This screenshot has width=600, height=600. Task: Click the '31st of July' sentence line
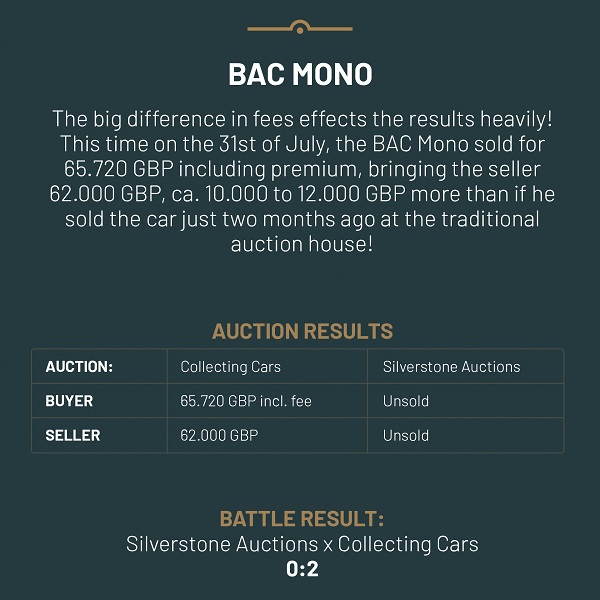coord(302,144)
